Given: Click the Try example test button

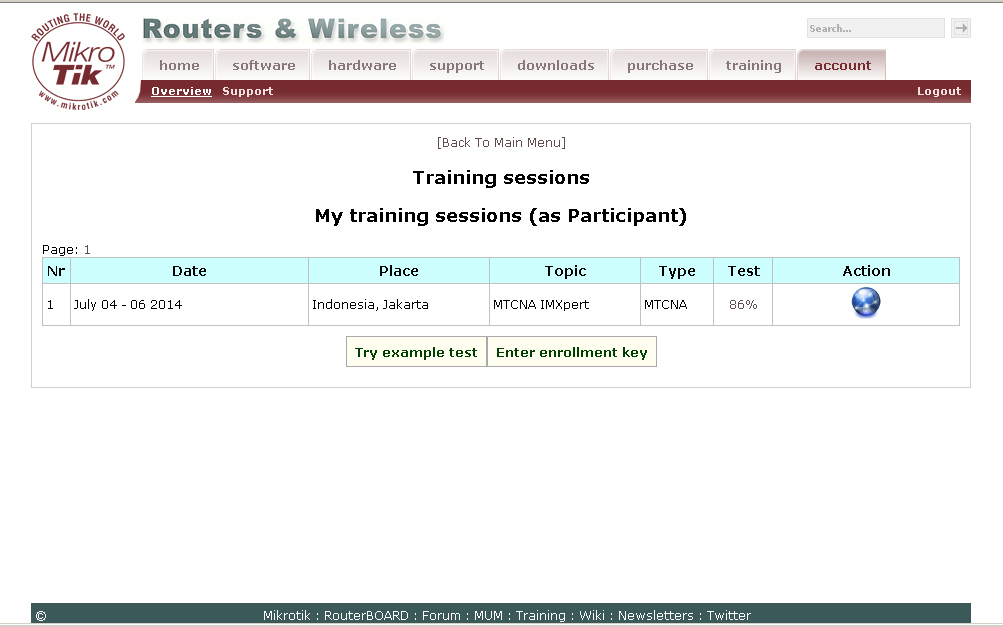Looking at the screenshot, I should coord(416,352).
